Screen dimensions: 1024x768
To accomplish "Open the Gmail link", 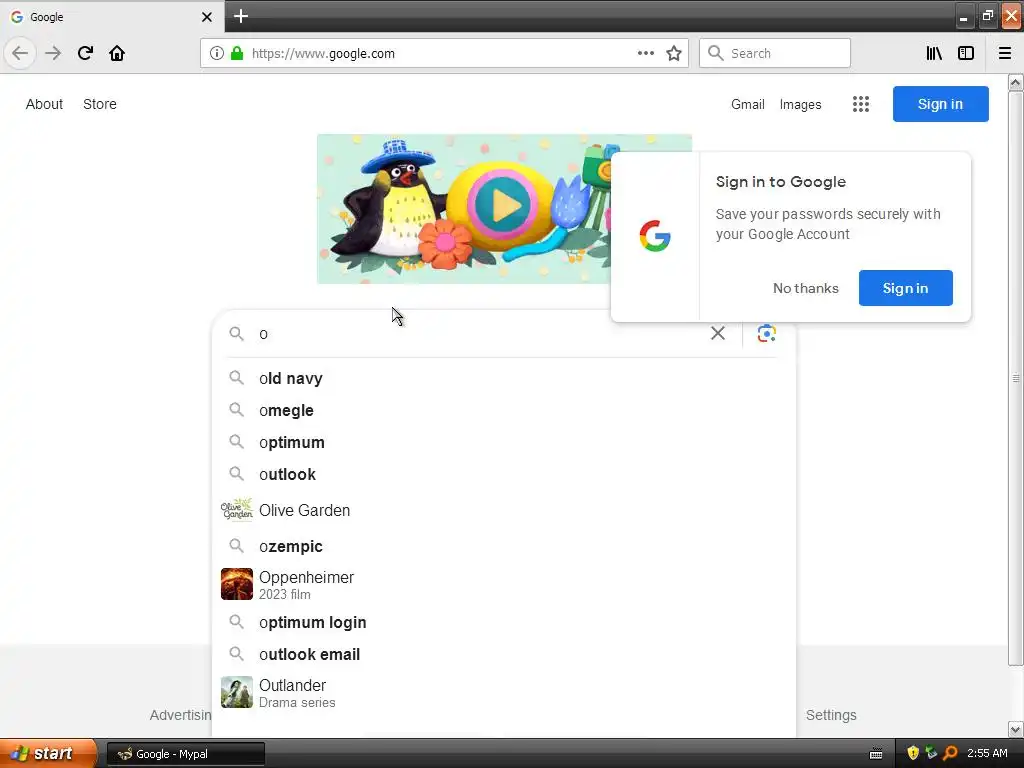I will click(x=748, y=104).
